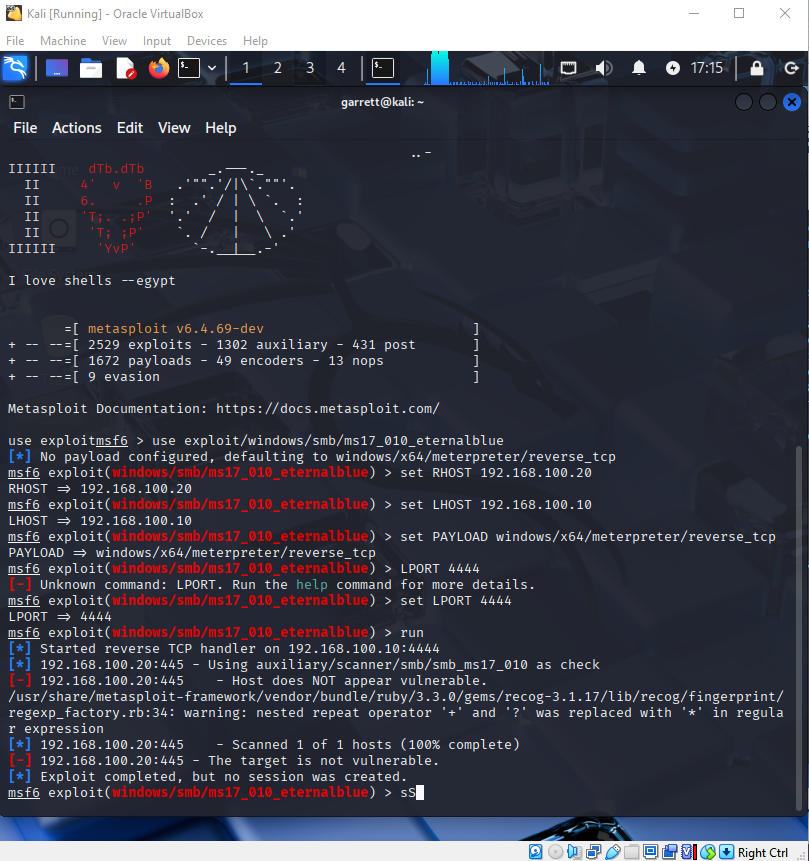Expand the terminal launcher dropdown arrow
Image resolution: width=809 pixels, height=861 pixels.
click(x=212, y=68)
